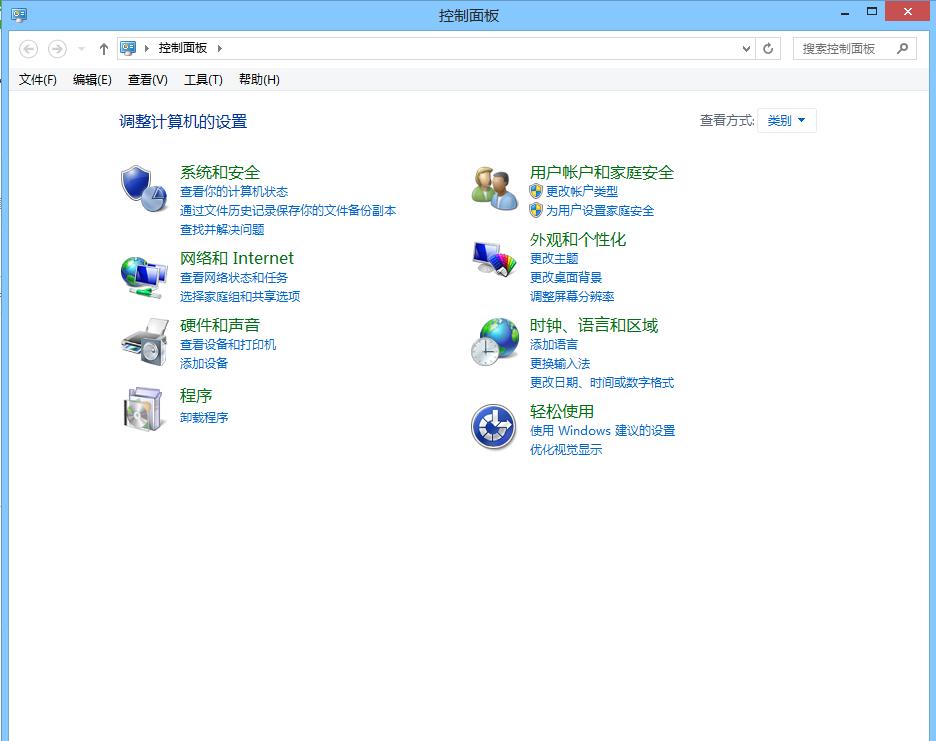This screenshot has width=936, height=741.
Task: Open the 文件(F) menu
Action: 38,80
